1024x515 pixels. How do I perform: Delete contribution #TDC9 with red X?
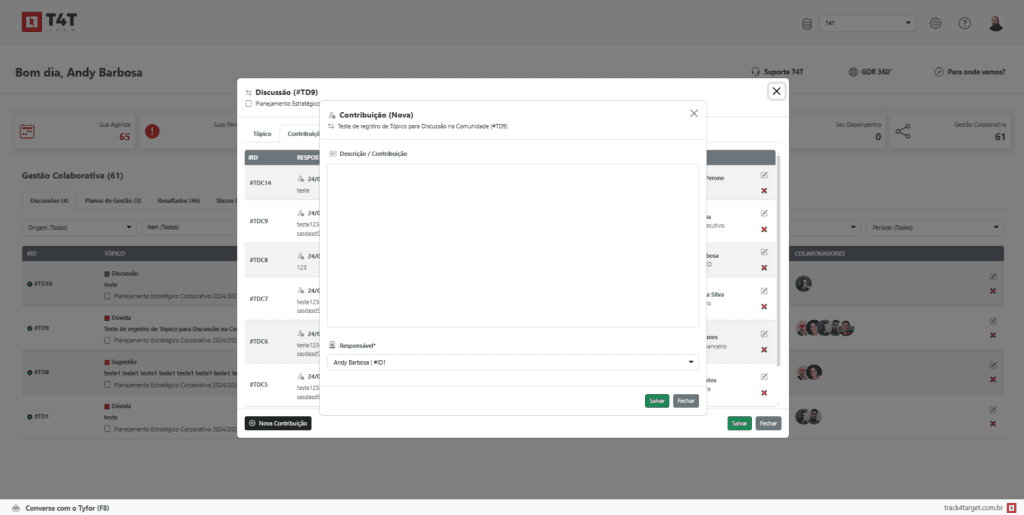pos(764,229)
